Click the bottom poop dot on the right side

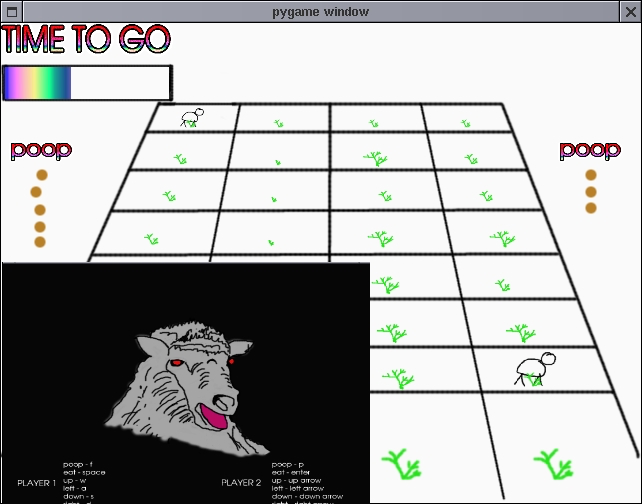(x=591, y=208)
